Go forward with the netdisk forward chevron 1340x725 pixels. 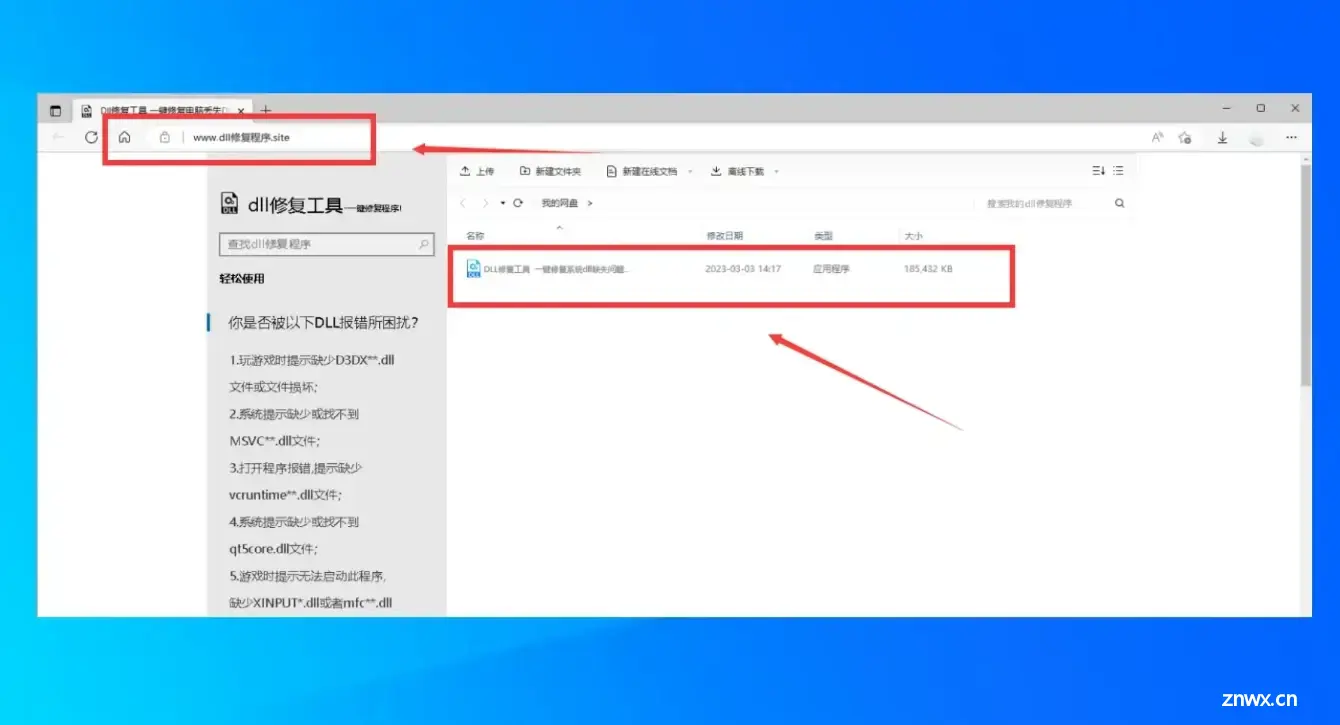485,203
